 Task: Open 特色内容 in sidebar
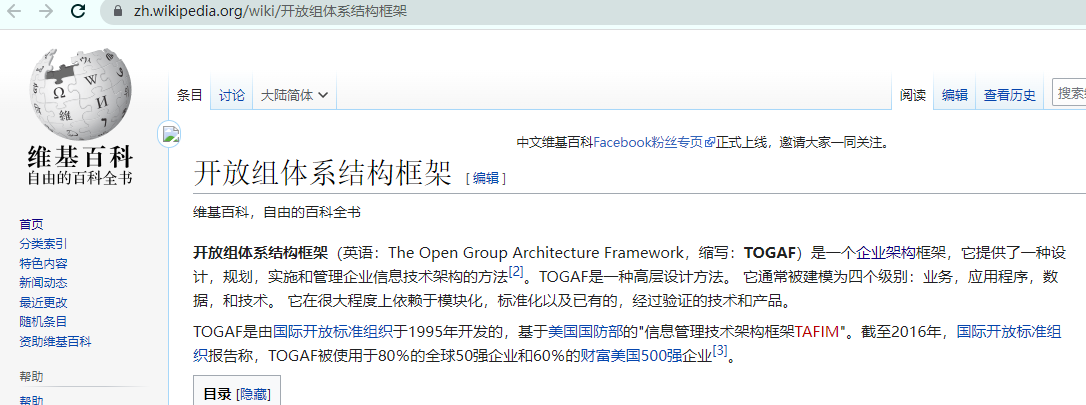(43, 263)
